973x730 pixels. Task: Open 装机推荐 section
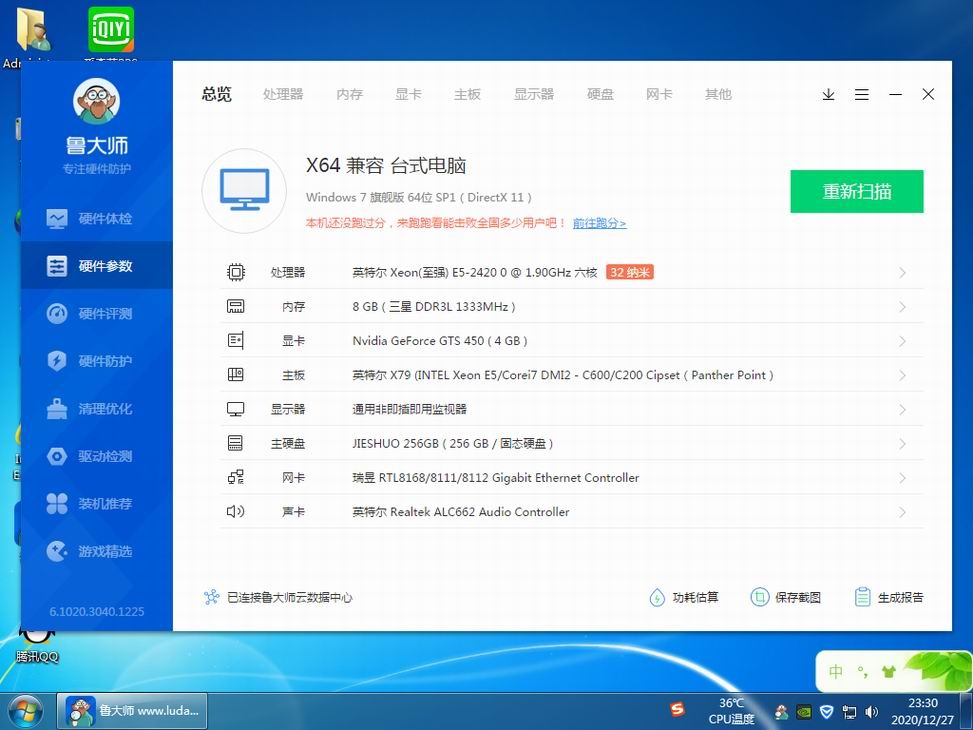pos(97,504)
